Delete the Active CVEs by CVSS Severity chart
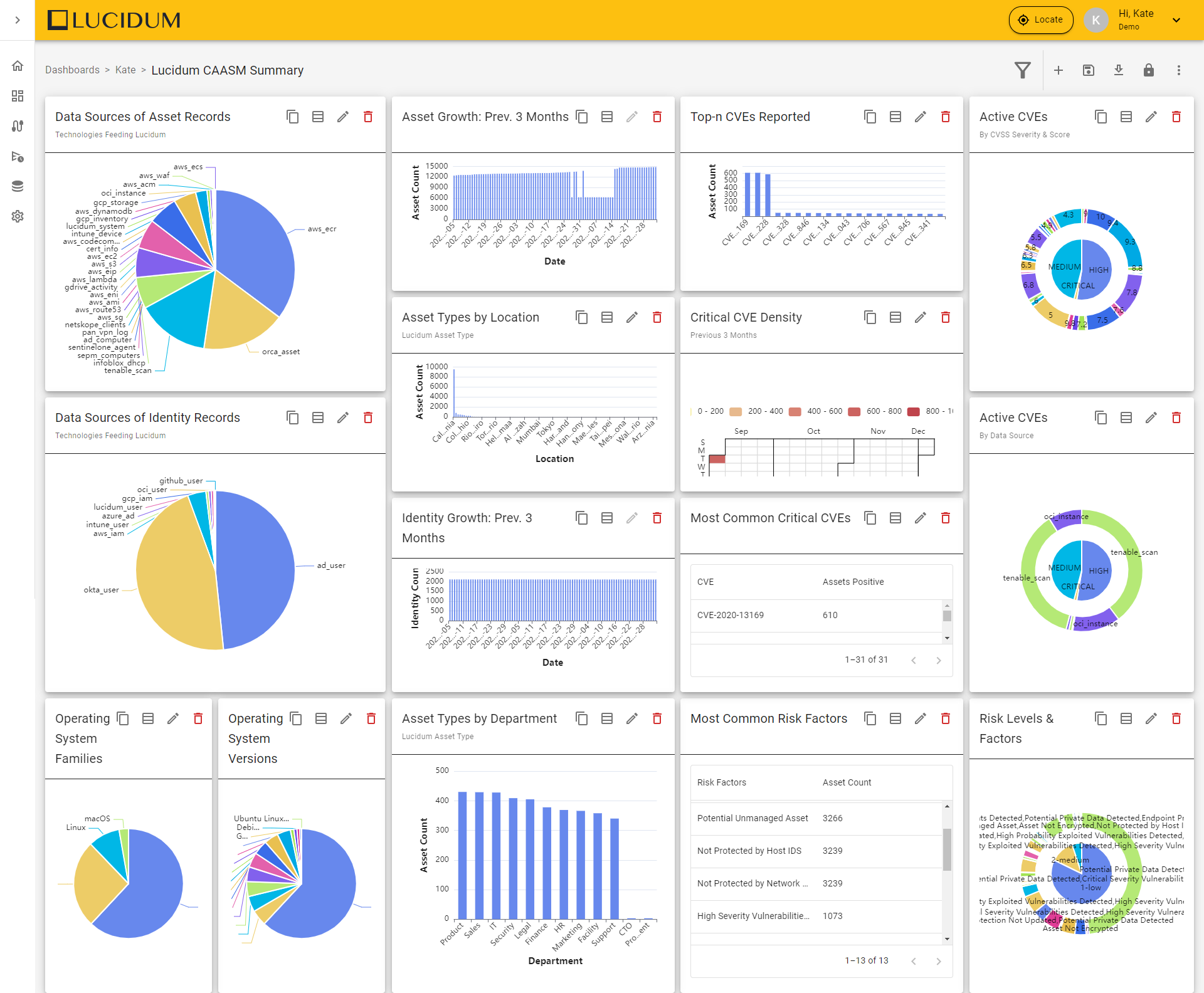 (x=1176, y=117)
